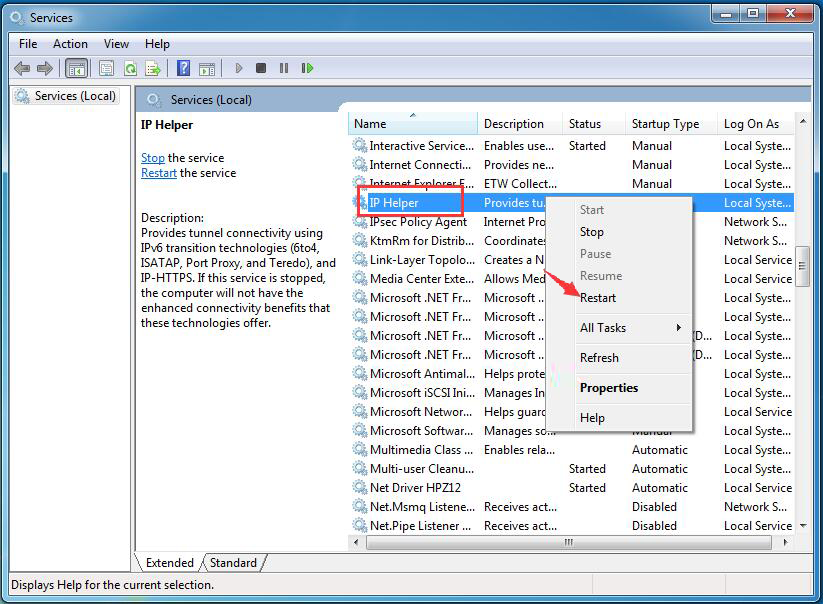Image resolution: width=823 pixels, height=604 pixels.
Task: Click the Restart the service link
Action: (159, 173)
